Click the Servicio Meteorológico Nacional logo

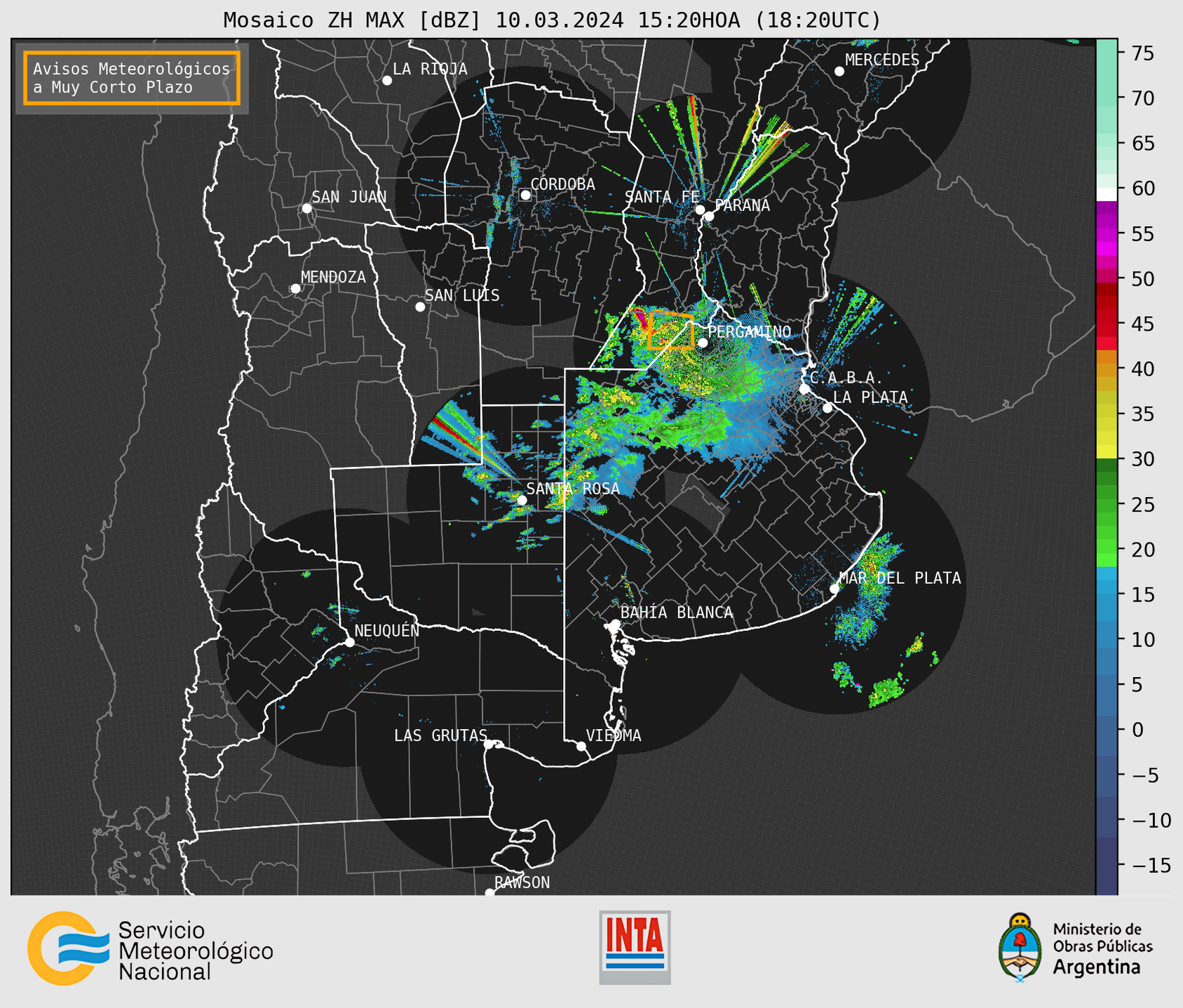click(150, 948)
